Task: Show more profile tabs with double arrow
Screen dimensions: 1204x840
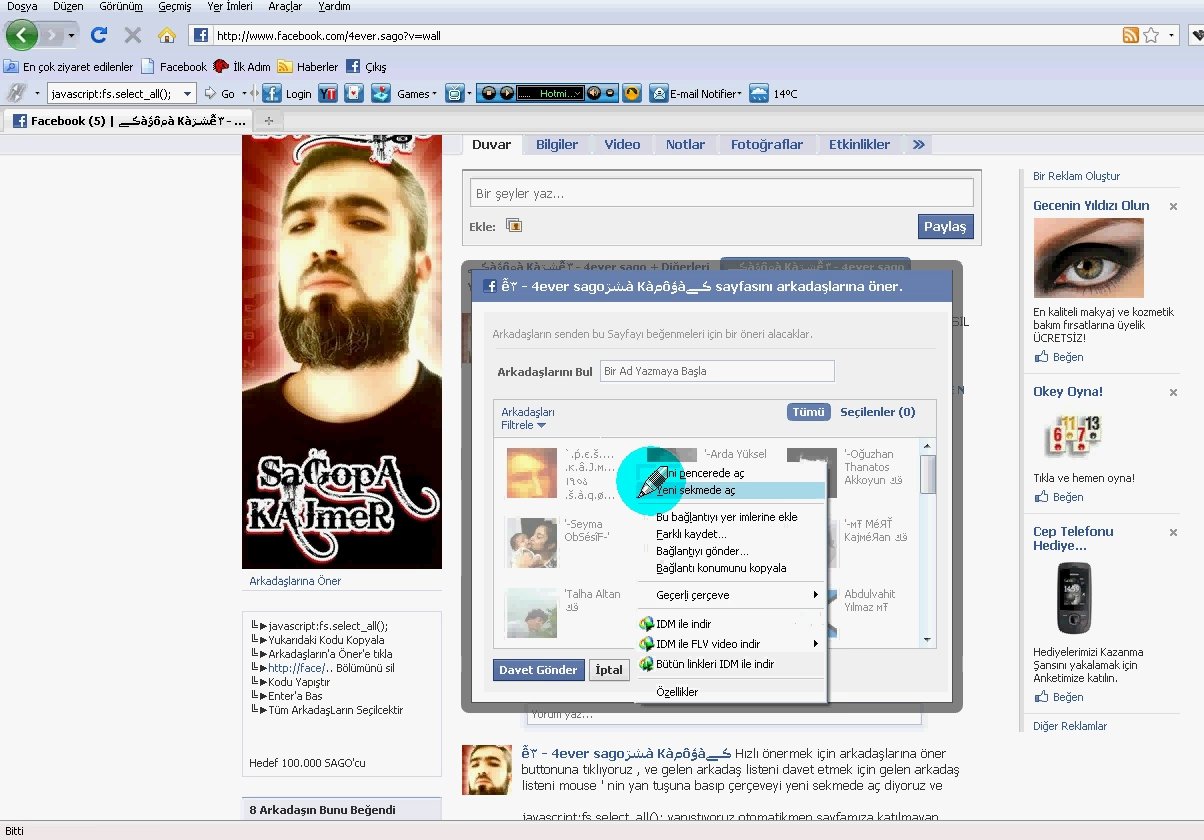Action: [x=918, y=144]
